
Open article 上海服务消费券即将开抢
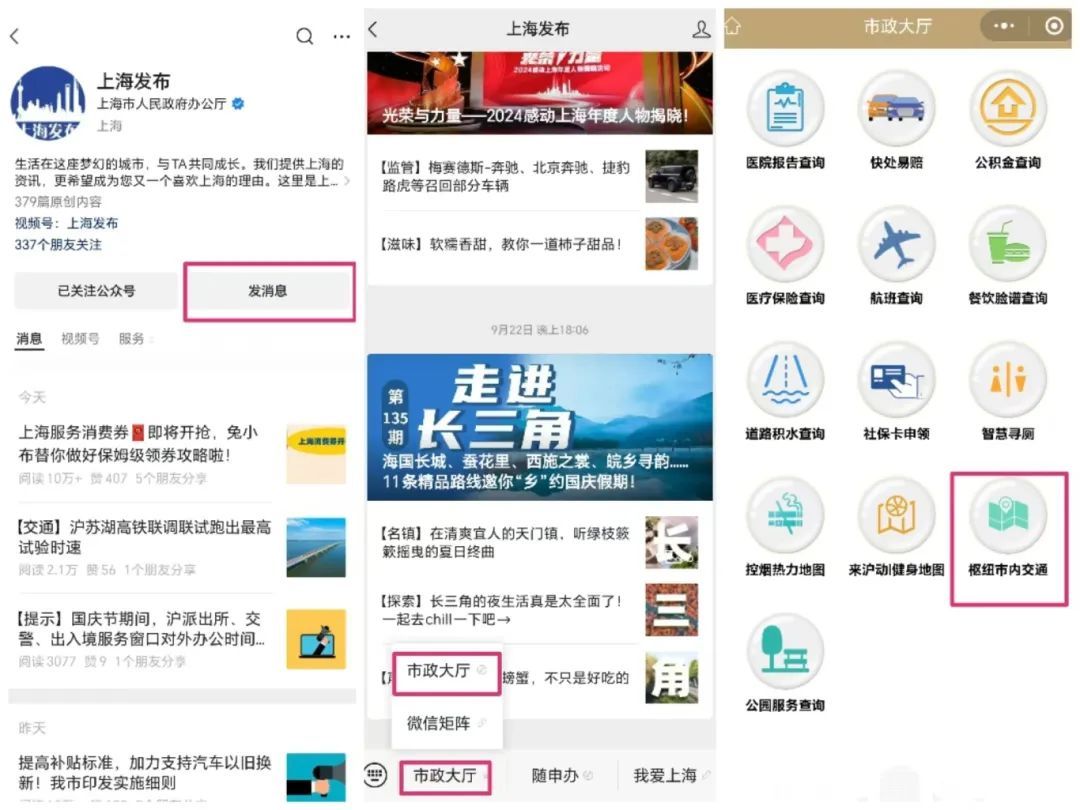coord(182,453)
